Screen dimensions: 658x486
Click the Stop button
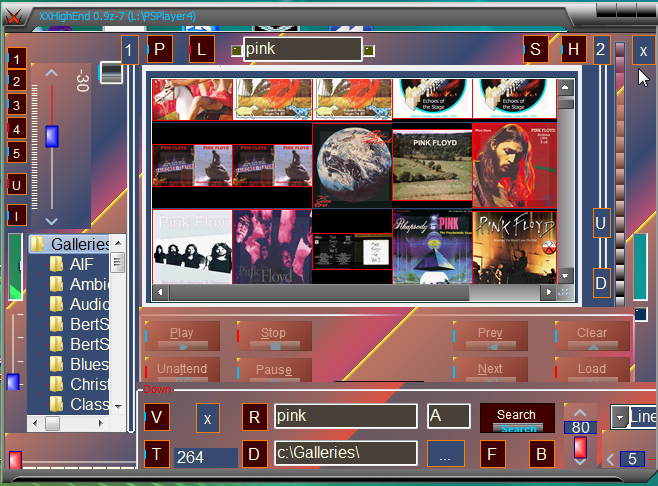pyautogui.click(x=274, y=336)
